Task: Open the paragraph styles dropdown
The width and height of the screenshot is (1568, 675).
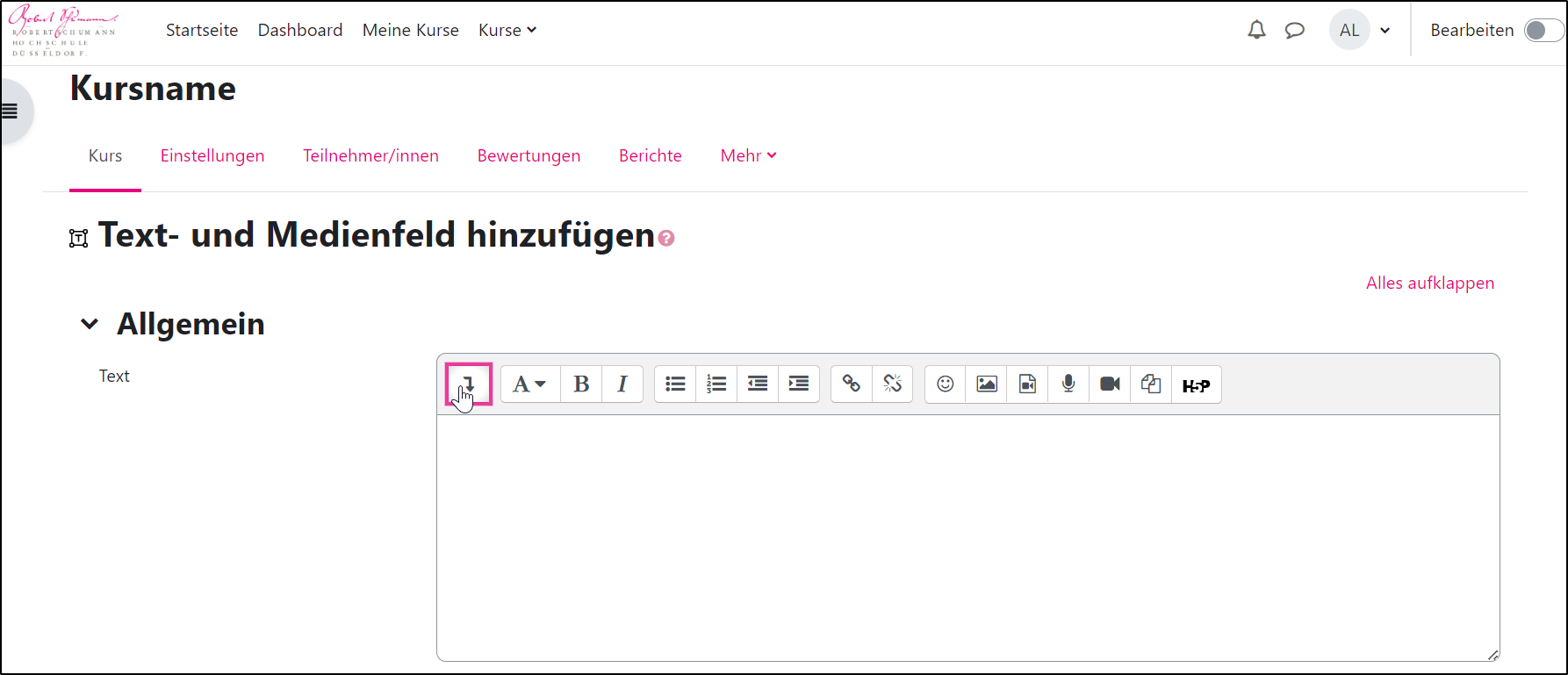Action: [x=530, y=384]
